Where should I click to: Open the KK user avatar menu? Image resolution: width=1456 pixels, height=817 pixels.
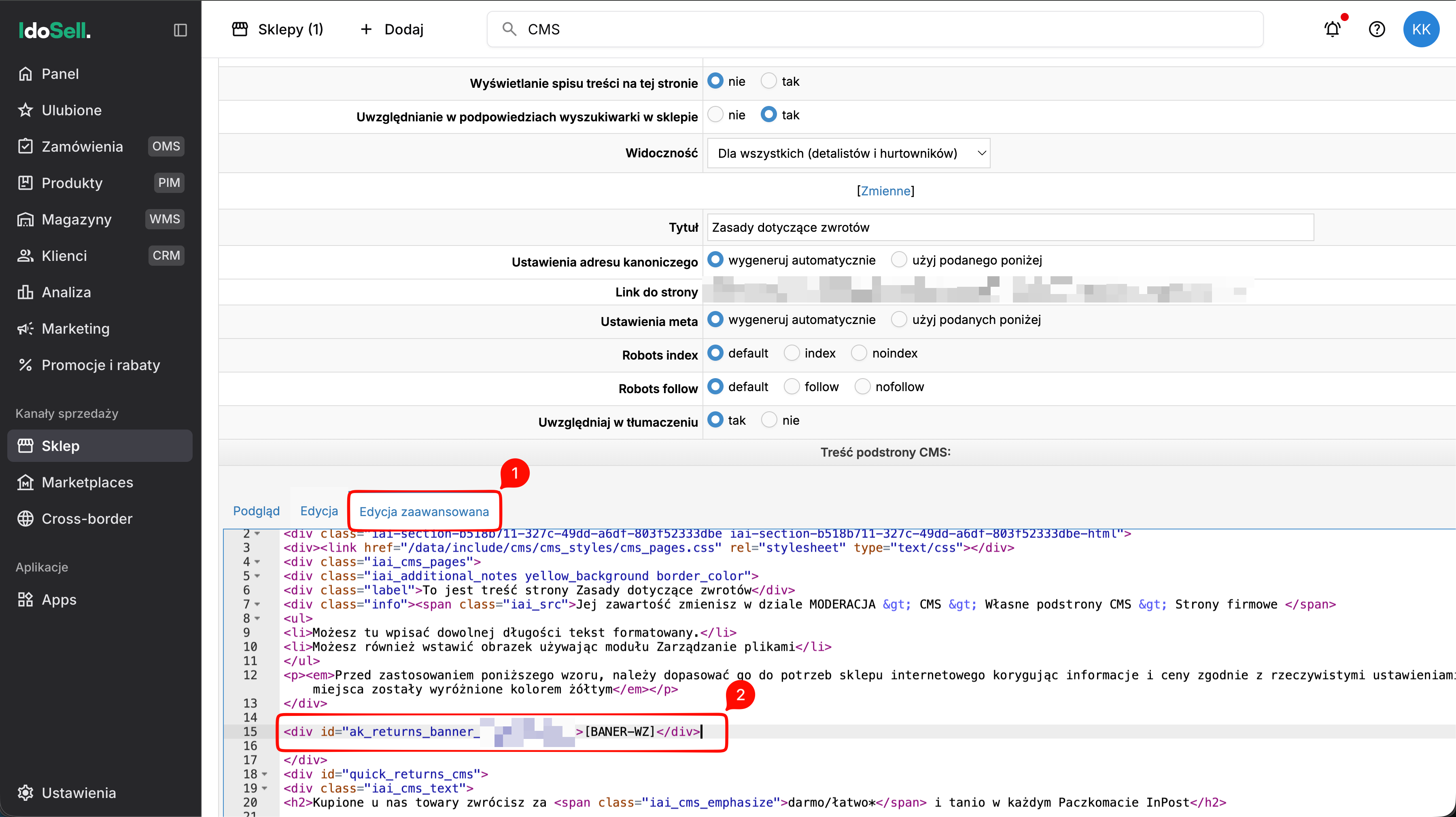1421,30
